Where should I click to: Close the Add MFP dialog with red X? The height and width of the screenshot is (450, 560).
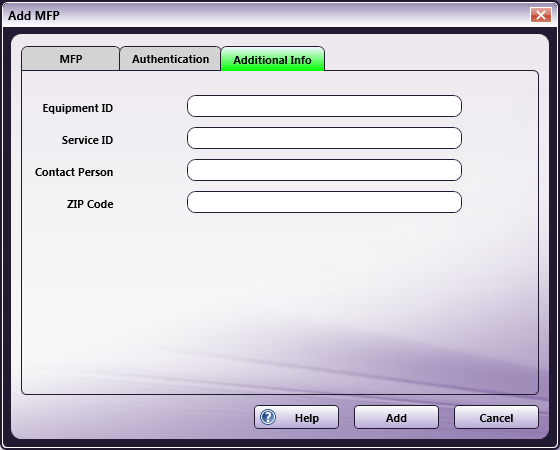[x=540, y=15]
